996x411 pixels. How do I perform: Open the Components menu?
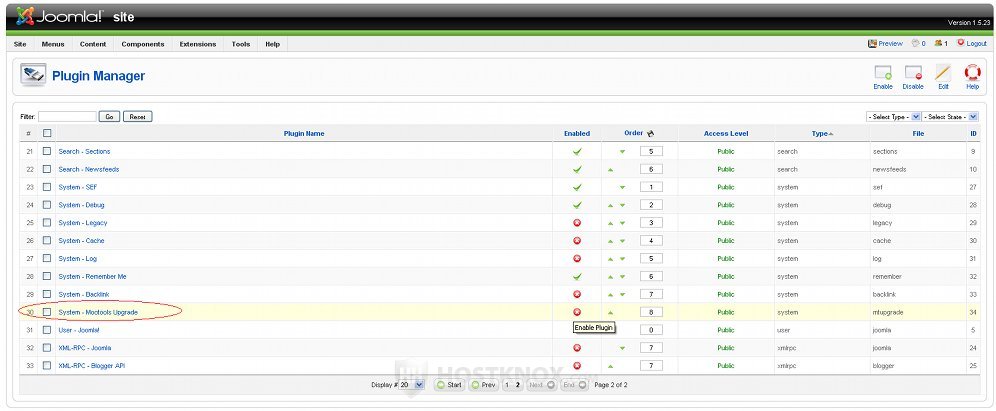click(143, 44)
